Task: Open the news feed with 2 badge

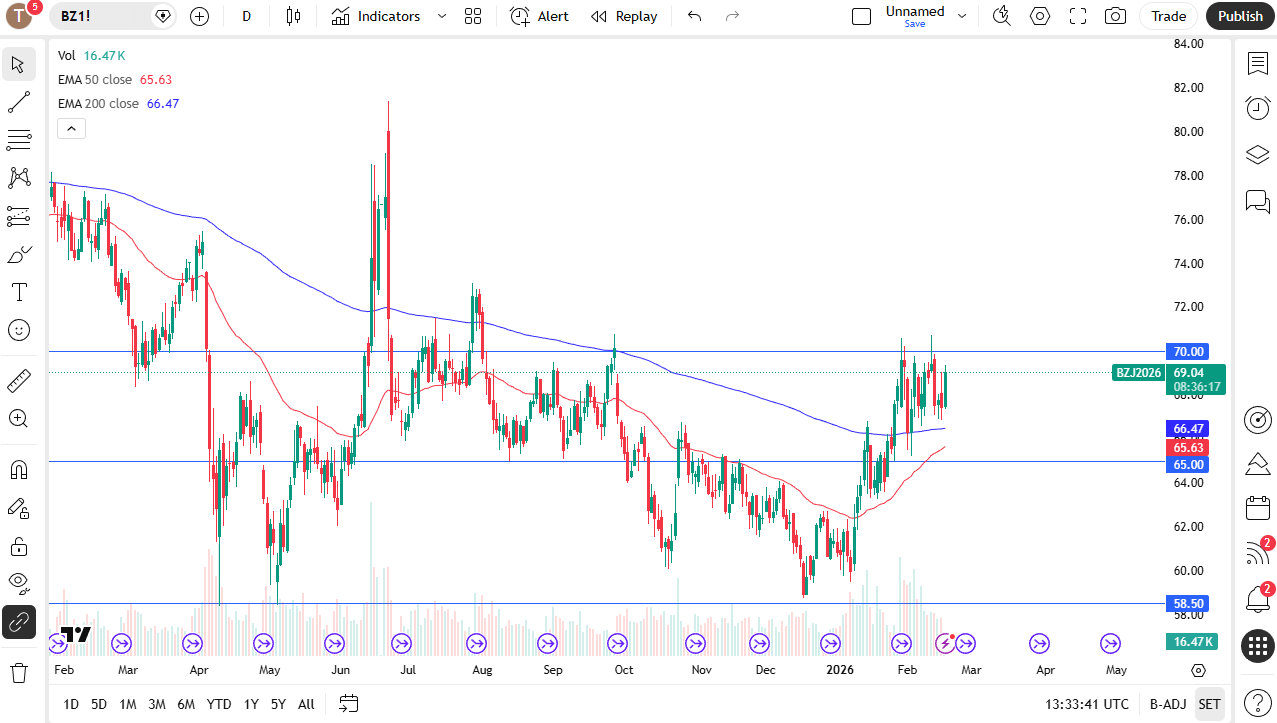Action: point(1257,552)
